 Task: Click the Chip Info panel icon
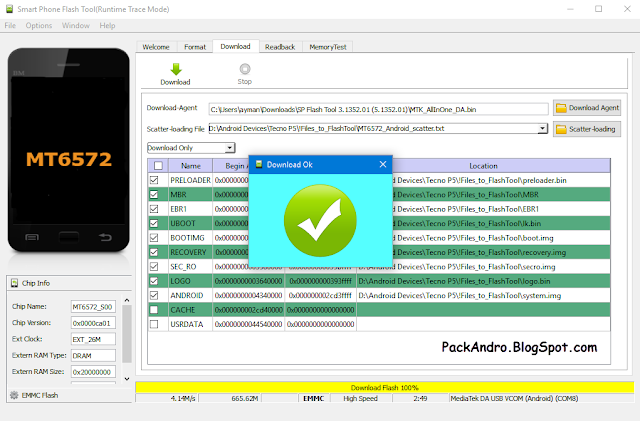point(15,283)
